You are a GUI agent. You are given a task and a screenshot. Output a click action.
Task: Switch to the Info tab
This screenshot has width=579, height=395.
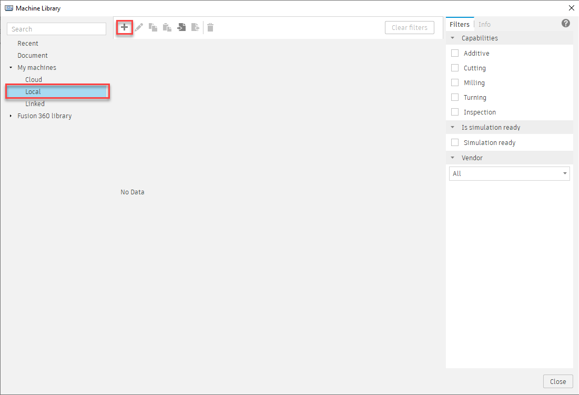coord(484,24)
